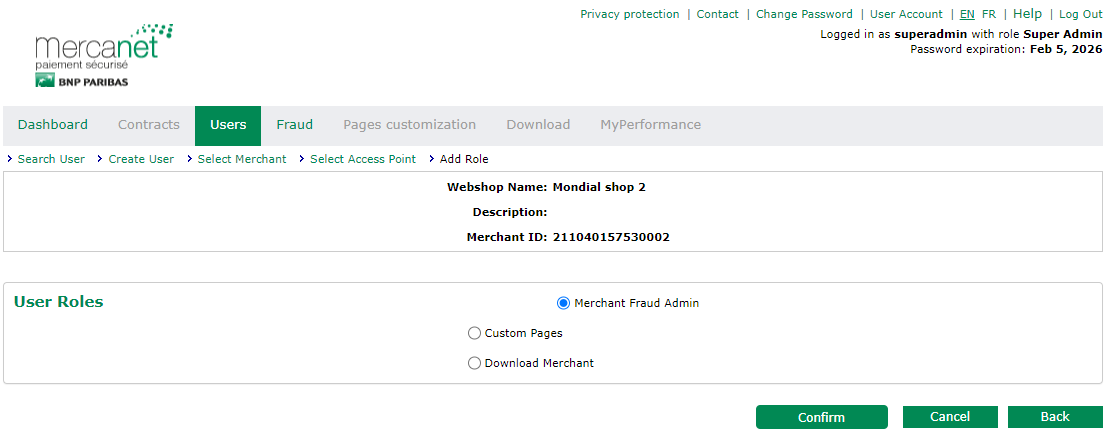Select Download Merchant user role
This screenshot has width=1111, height=441.
coord(474,363)
